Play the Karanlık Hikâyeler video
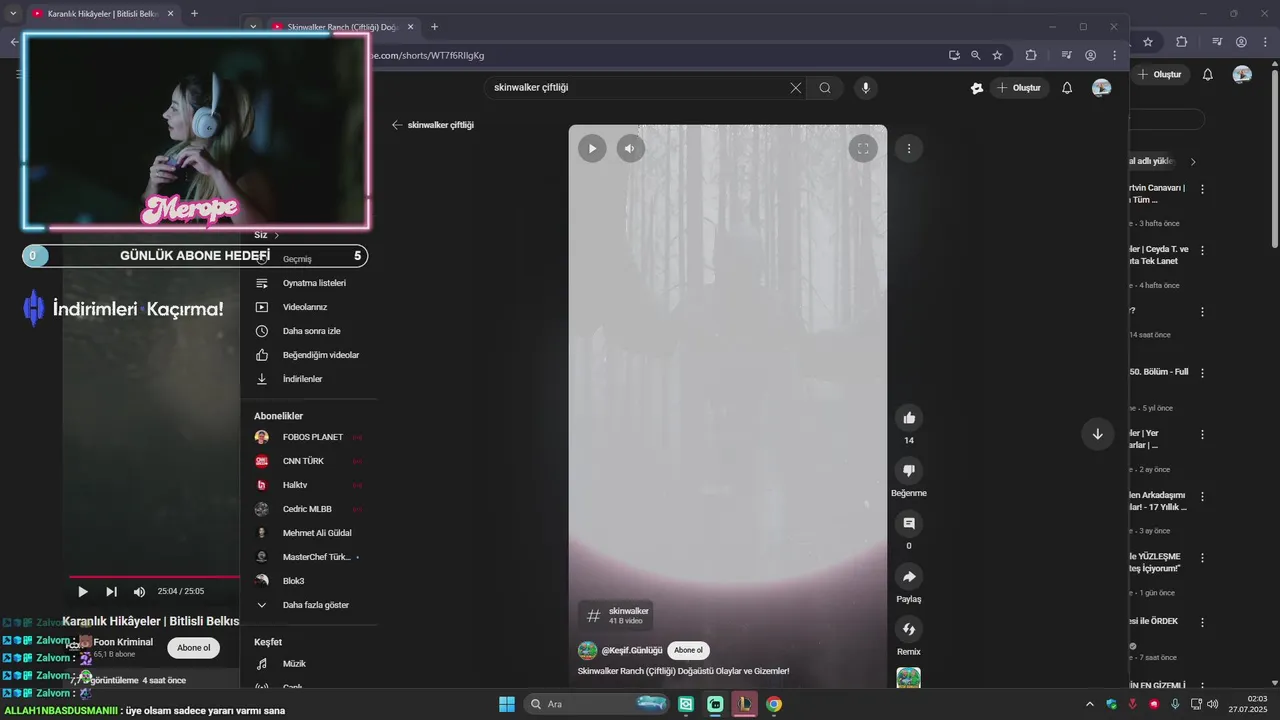 83,592
